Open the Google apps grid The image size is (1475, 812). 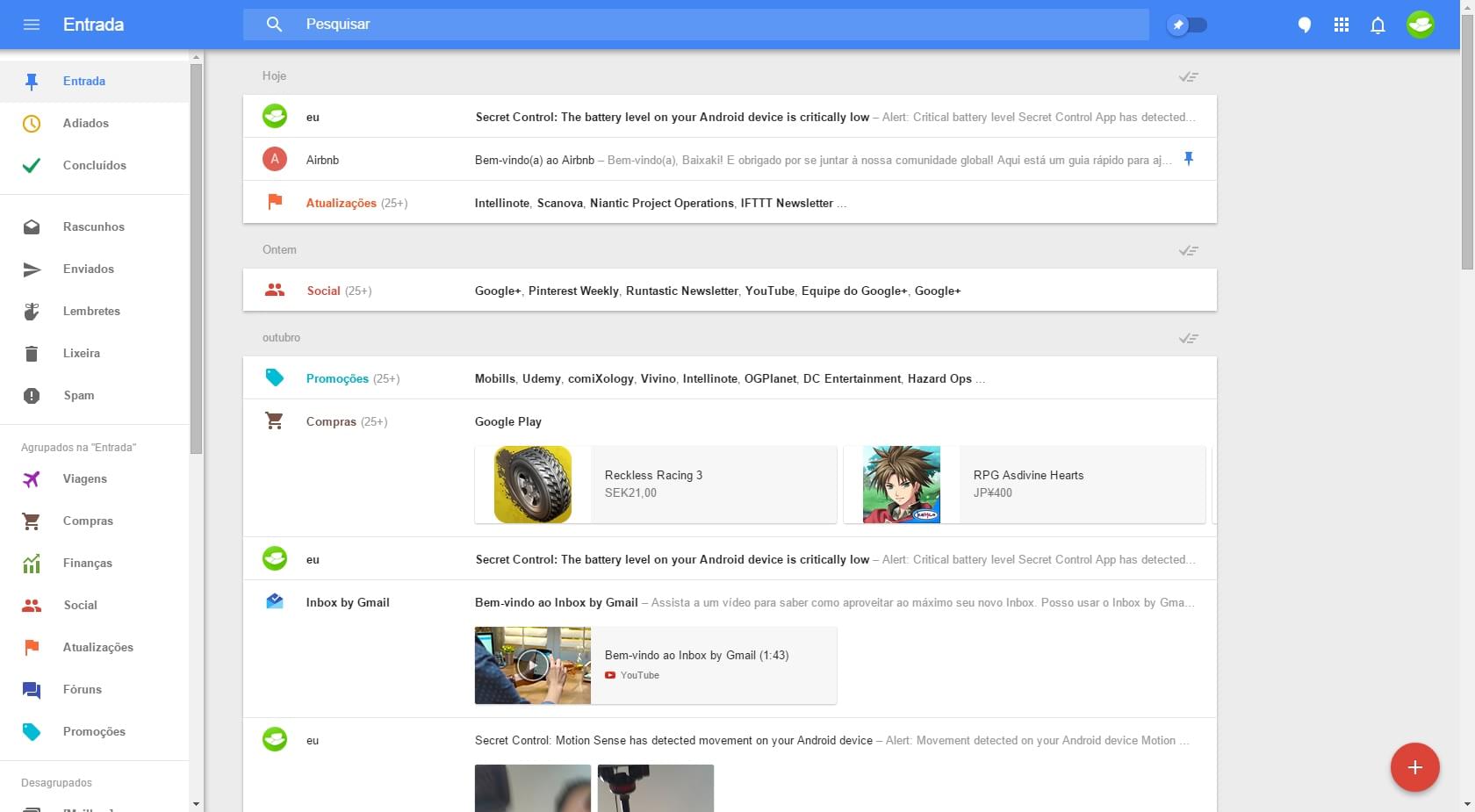[1342, 25]
